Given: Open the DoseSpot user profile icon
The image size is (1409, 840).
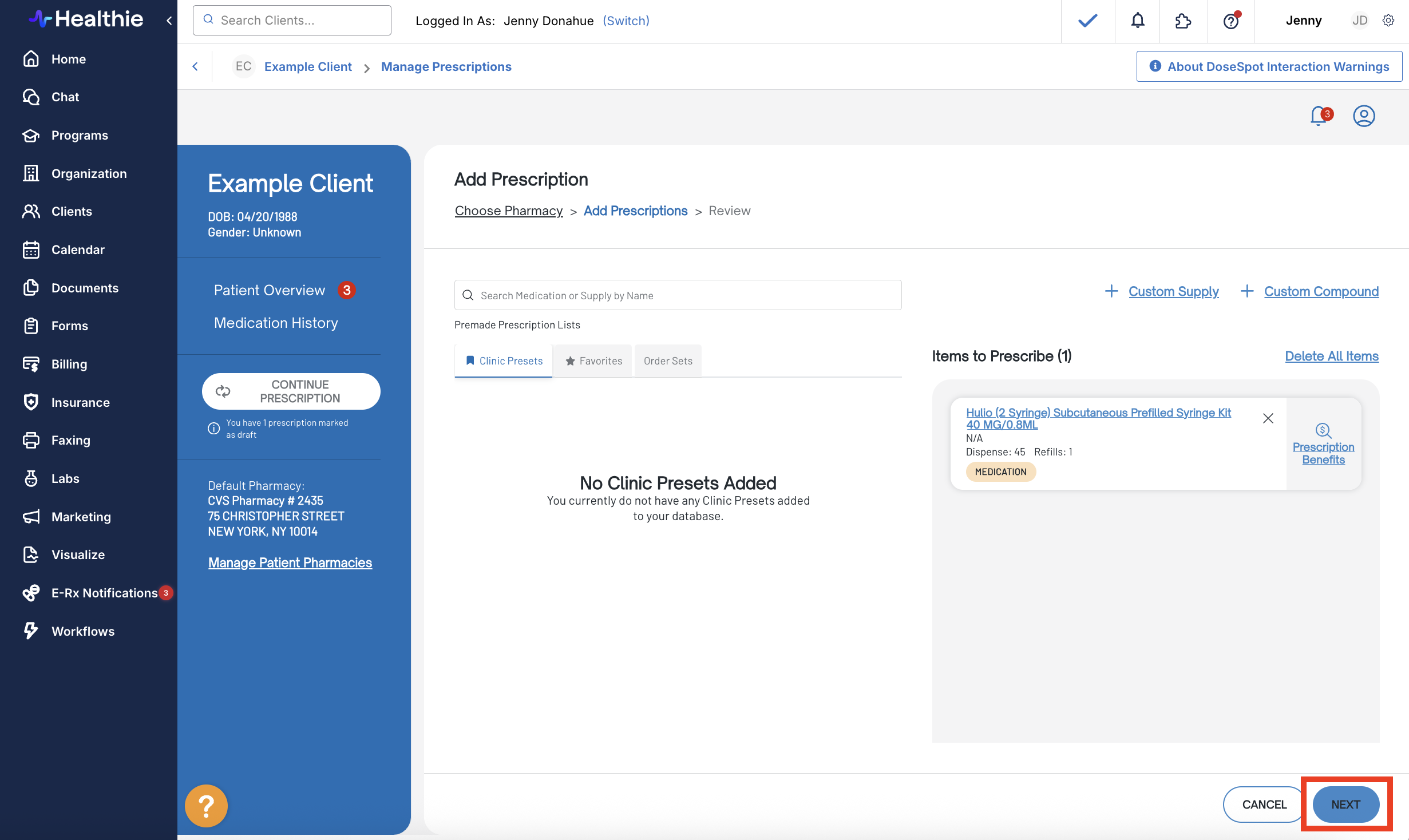Looking at the screenshot, I should coord(1364,116).
